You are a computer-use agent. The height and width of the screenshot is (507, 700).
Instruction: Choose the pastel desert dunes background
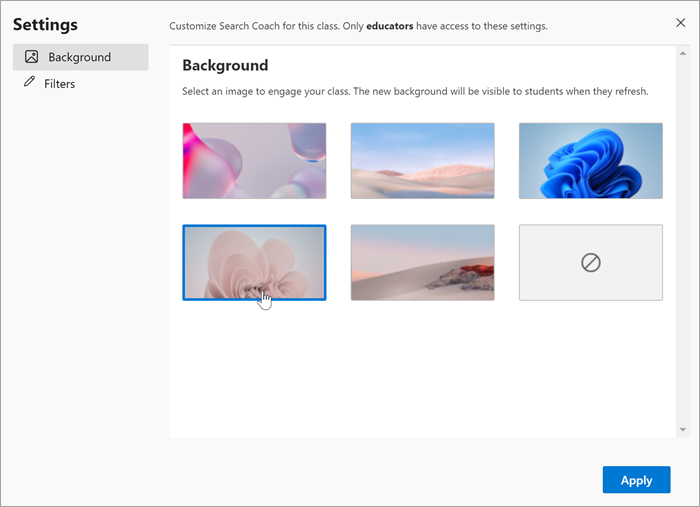pos(422,161)
